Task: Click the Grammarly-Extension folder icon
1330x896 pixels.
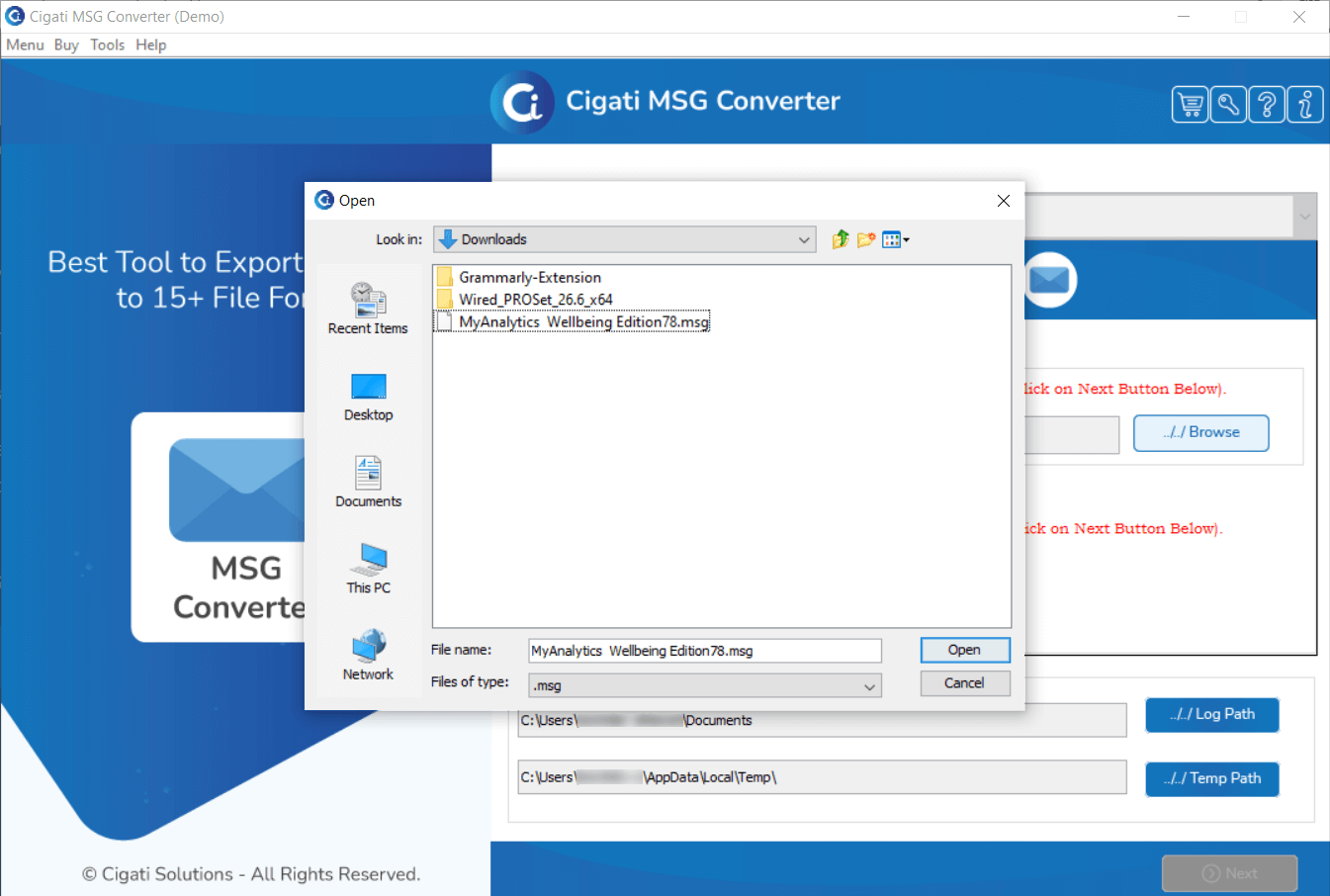Action: coord(445,277)
